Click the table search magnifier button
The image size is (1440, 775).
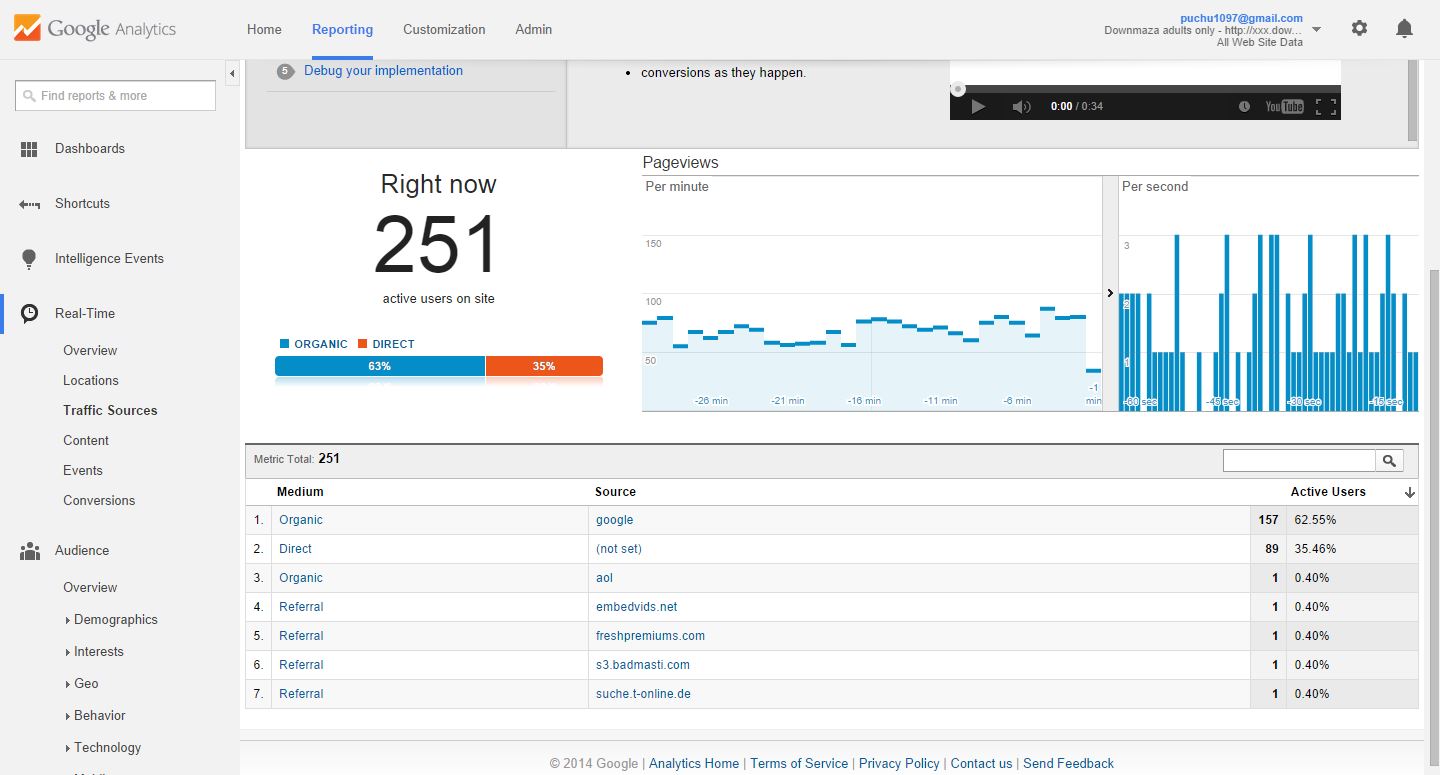[x=1390, y=460]
